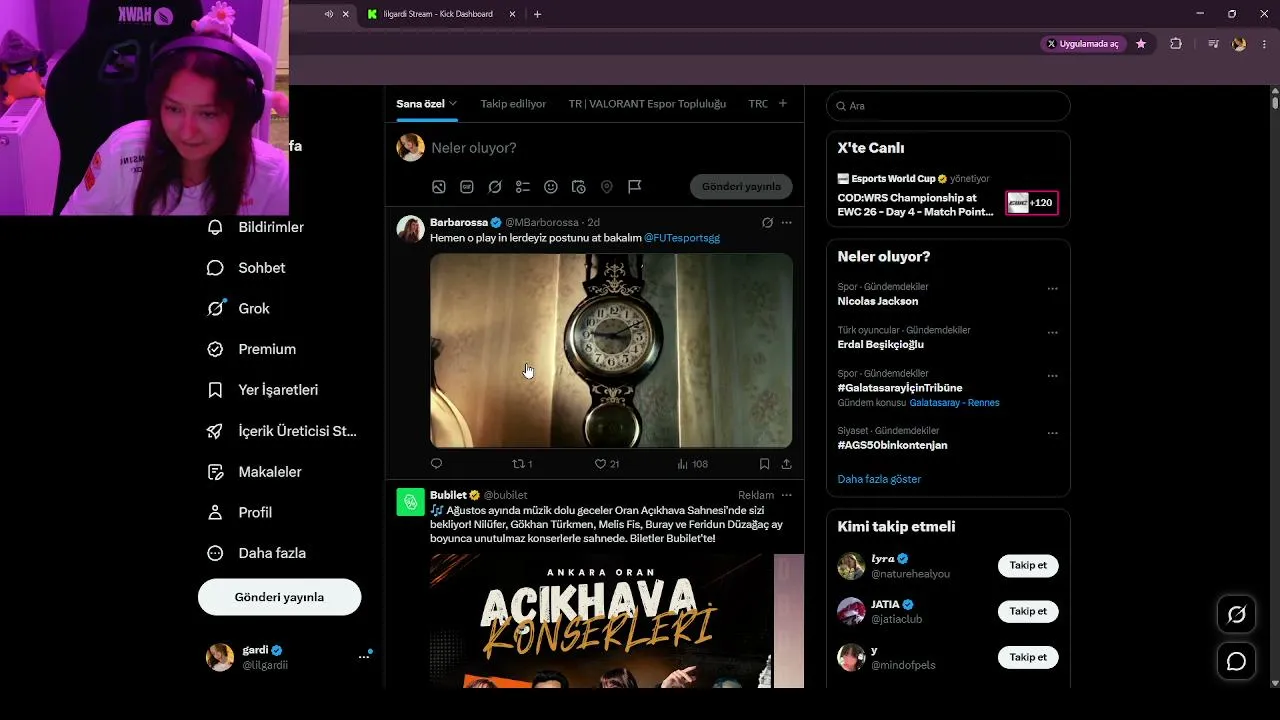Open floating Grok button at bottom right
Image resolution: width=1280 pixels, height=720 pixels.
(1236, 614)
